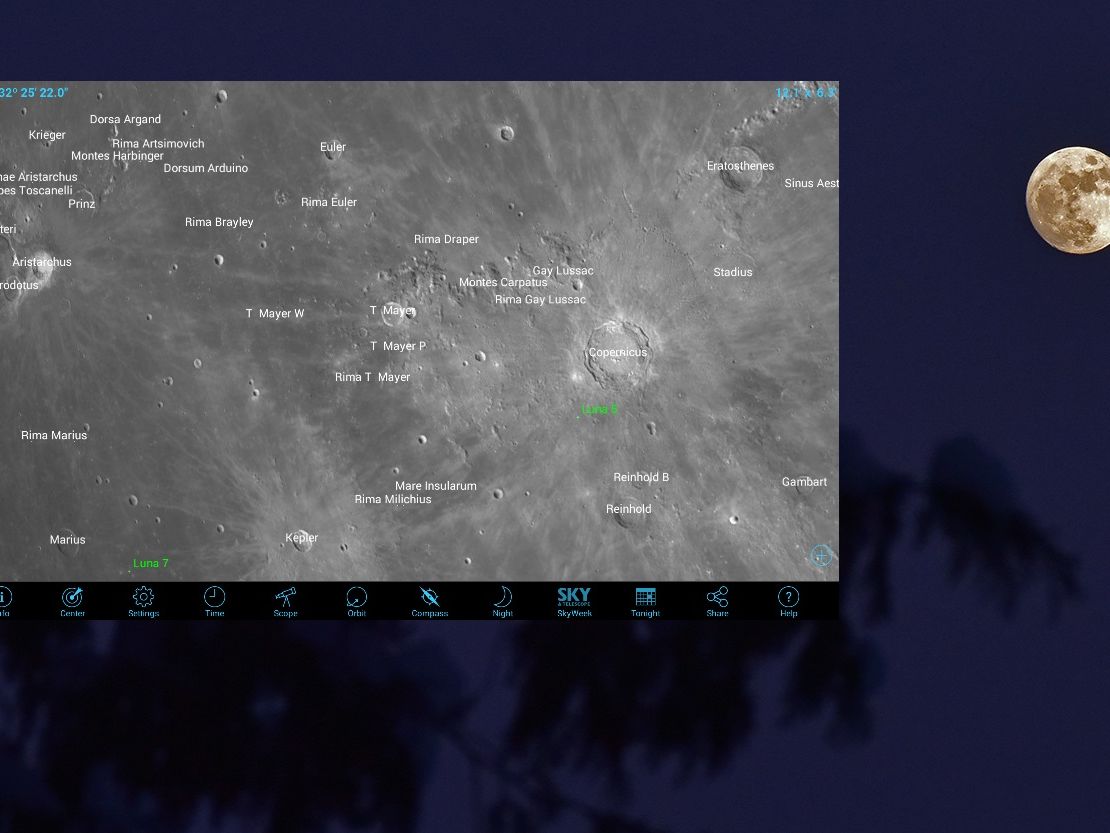The width and height of the screenshot is (1110, 833).
Task: Click the Krieger crater label
Action: click(x=47, y=135)
